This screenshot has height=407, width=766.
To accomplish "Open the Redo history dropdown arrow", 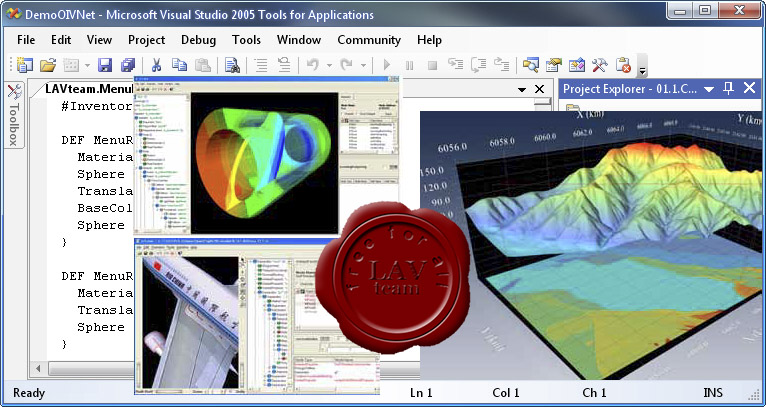I will [x=363, y=65].
